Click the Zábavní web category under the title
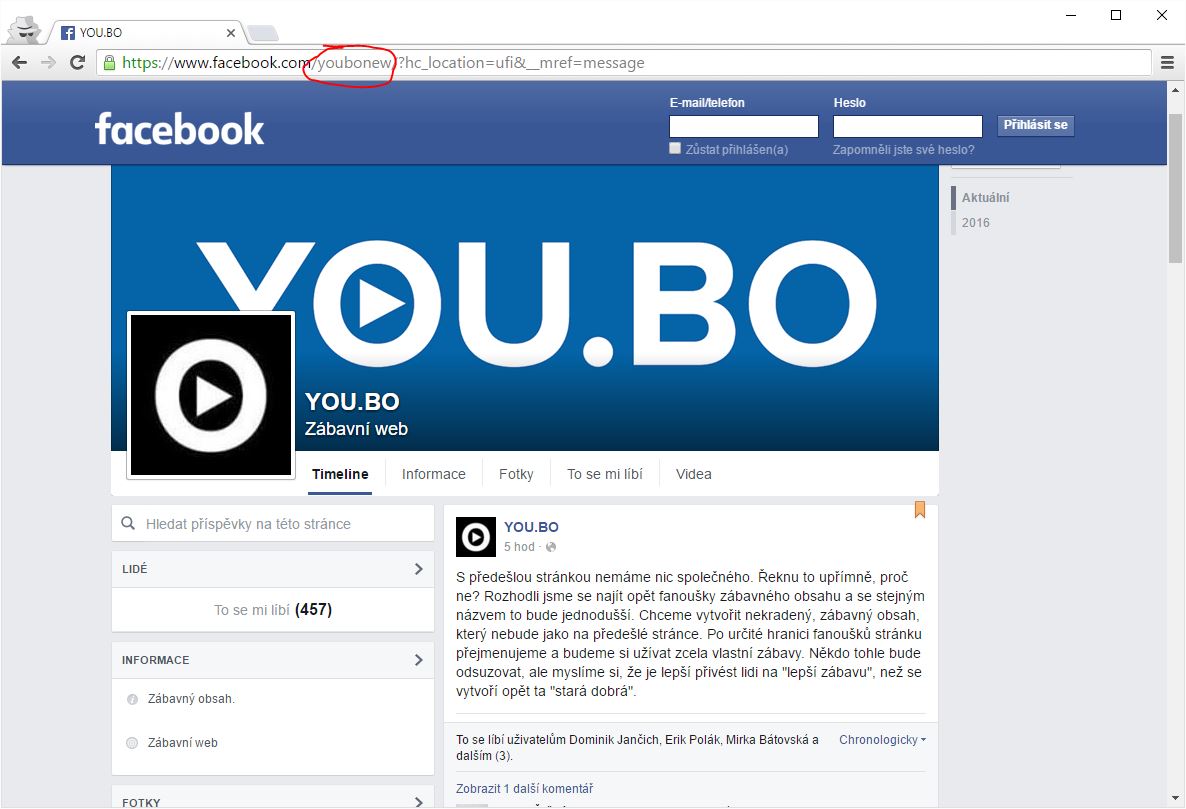Image resolution: width=1186 pixels, height=809 pixels. click(x=356, y=429)
